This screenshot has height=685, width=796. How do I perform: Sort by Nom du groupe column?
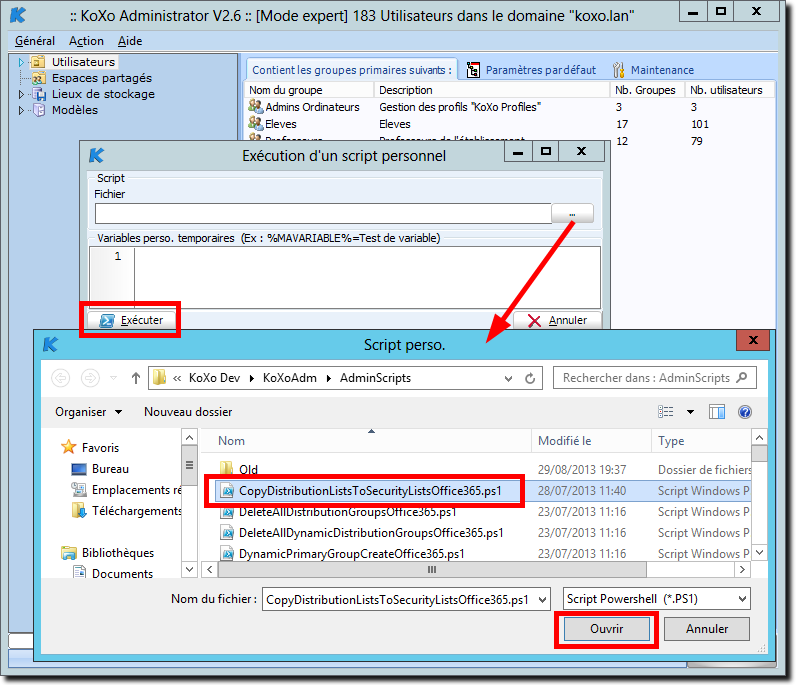tap(309, 90)
